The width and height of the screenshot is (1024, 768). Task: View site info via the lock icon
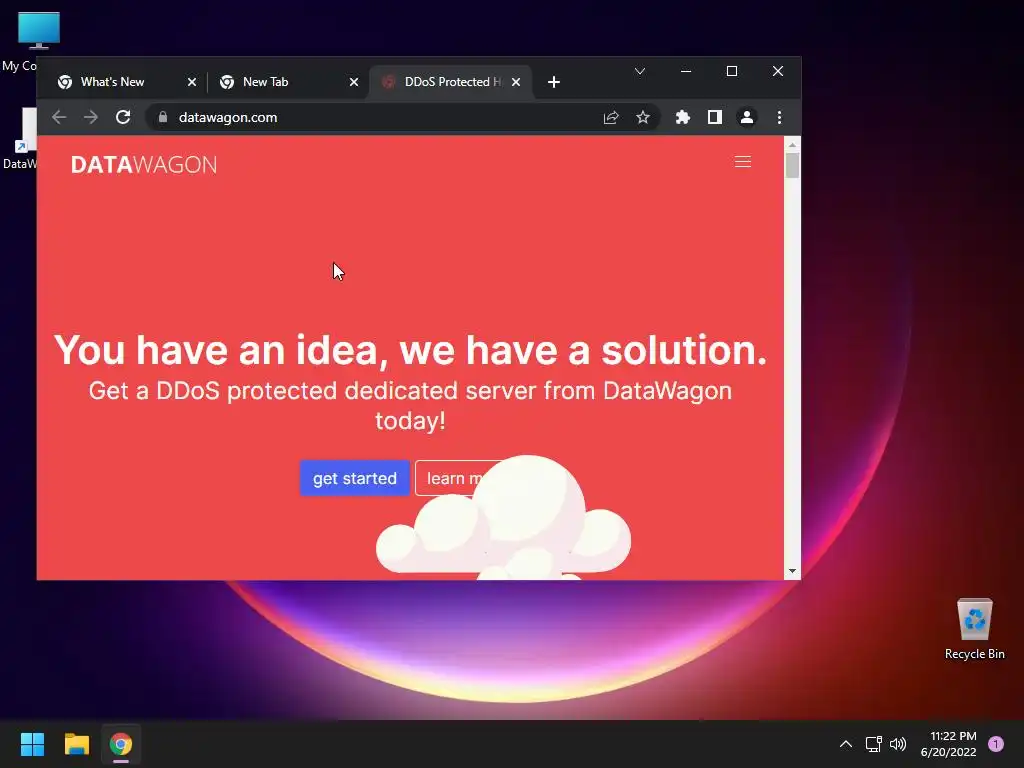pyautogui.click(x=163, y=117)
